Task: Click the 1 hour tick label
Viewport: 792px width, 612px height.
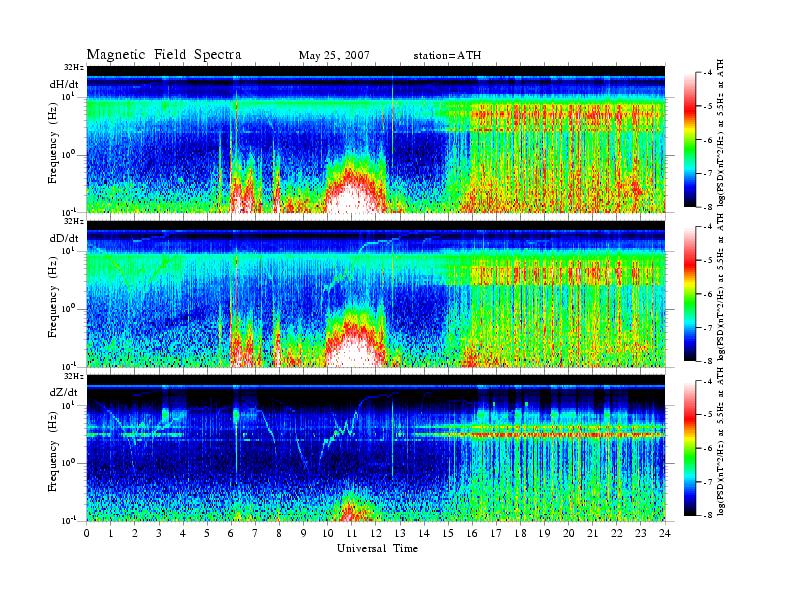Action: click(111, 533)
